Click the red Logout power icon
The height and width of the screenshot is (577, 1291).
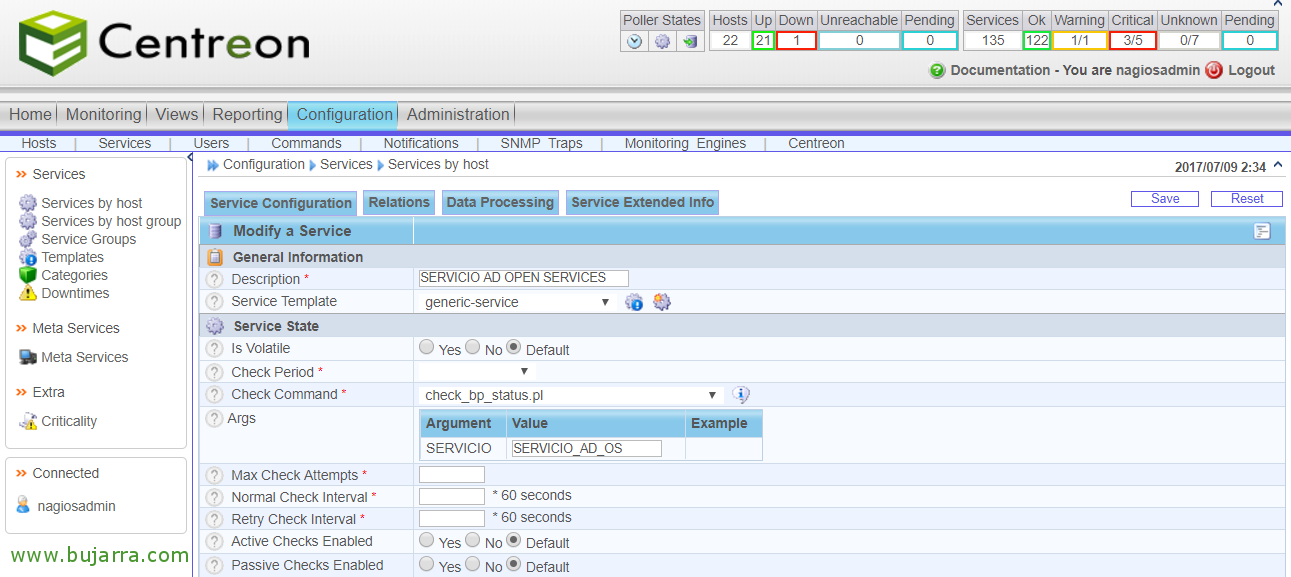click(x=1214, y=70)
